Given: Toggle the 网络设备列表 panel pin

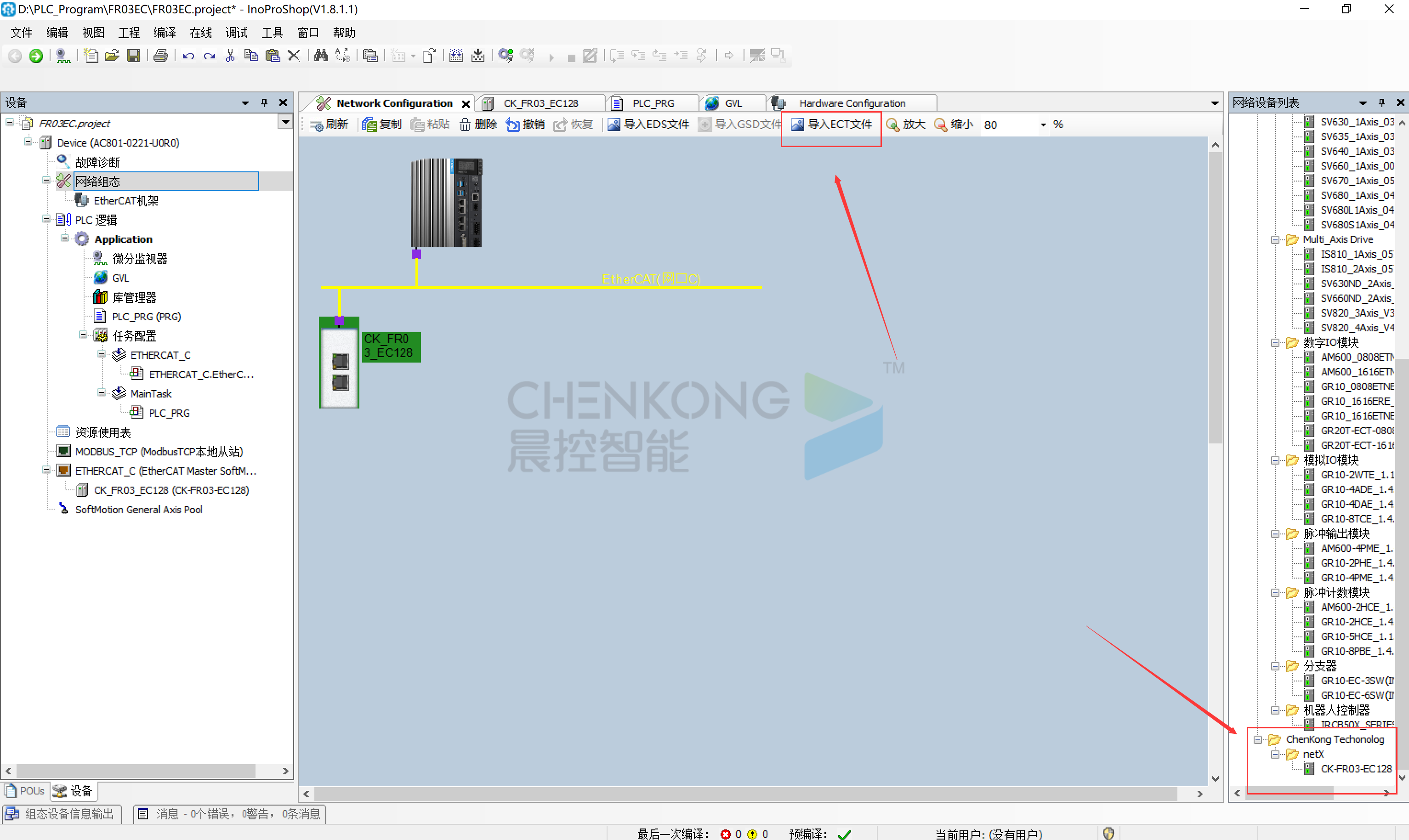Looking at the screenshot, I should point(1382,102).
